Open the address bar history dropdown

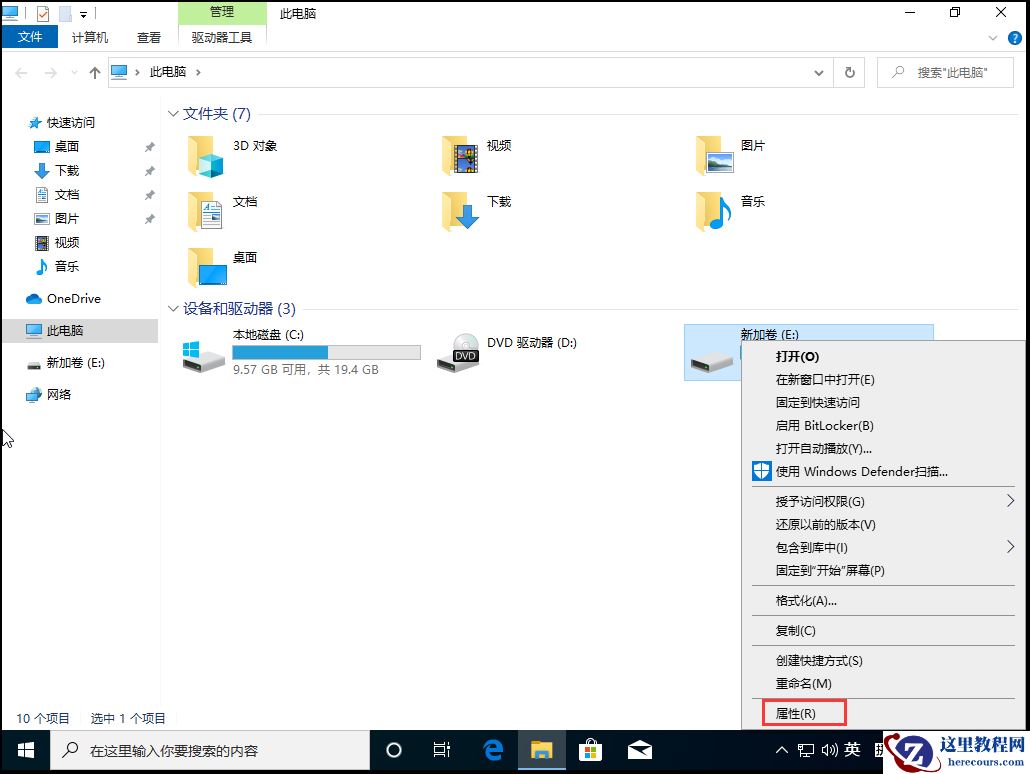click(x=818, y=72)
